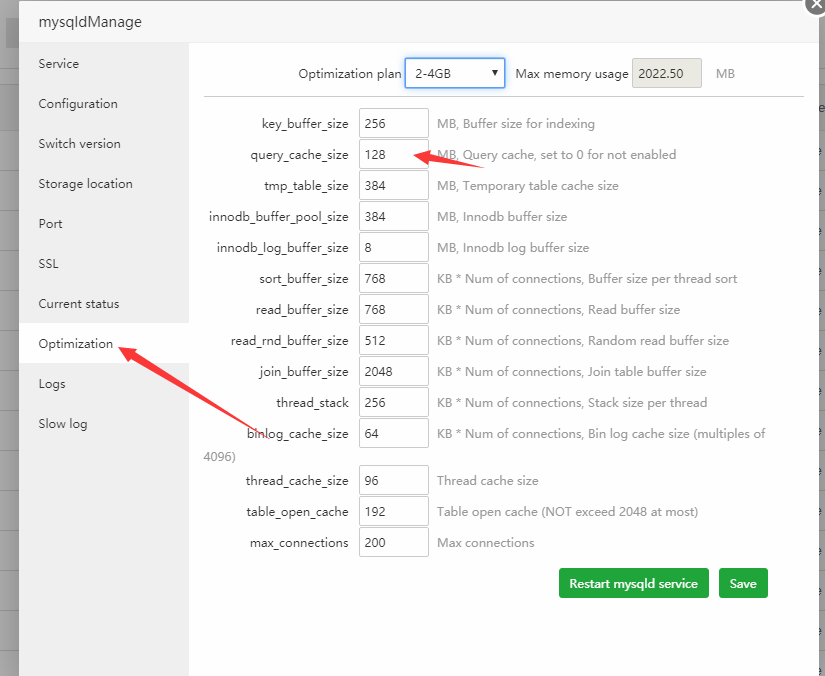Focus the table_open_cache input box
Image resolution: width=825 pixels, height=676 pixels.
[393, 512]
